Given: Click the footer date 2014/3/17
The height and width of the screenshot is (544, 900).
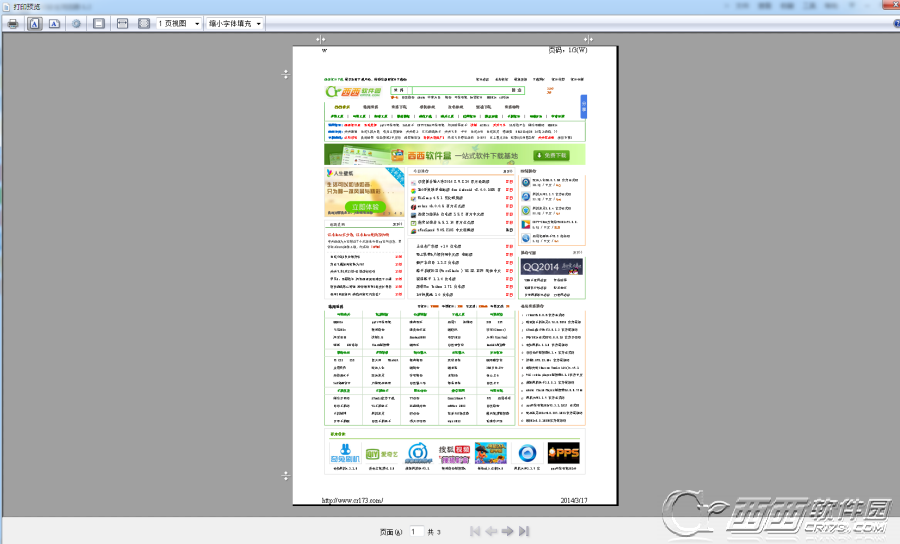Looking at the screenshot, I should 573,500.
